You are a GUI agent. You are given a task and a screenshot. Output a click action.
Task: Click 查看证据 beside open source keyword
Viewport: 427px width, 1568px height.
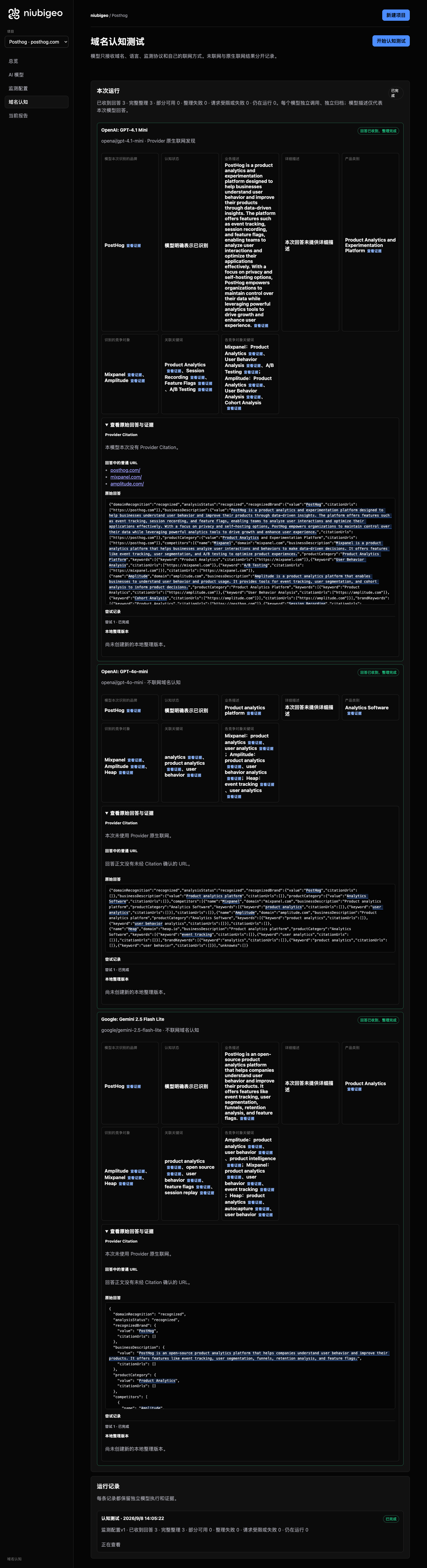point(174,1173)
